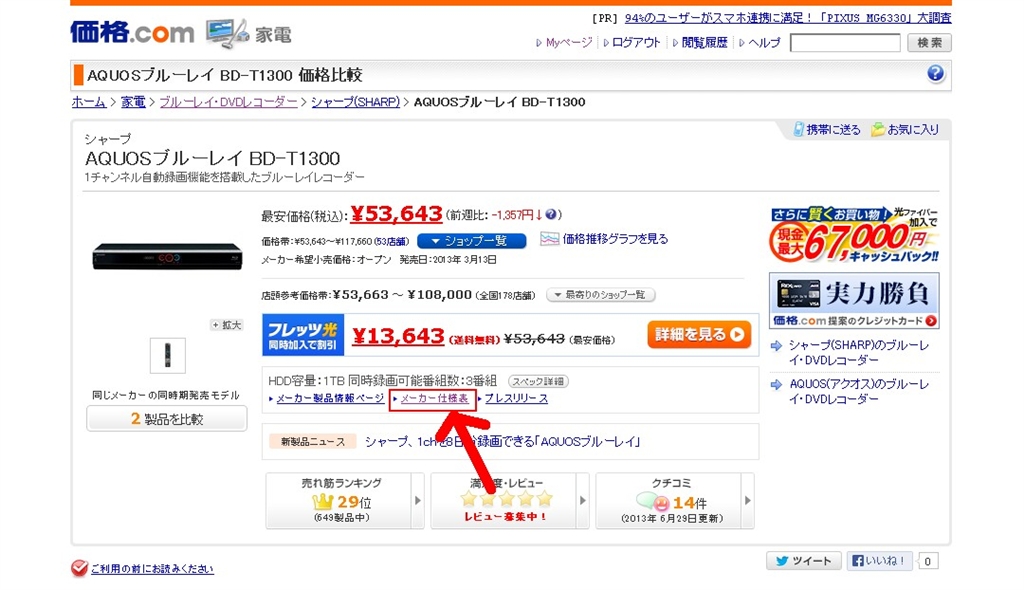Click the ログアウト header link

click(x=635, y=42)
